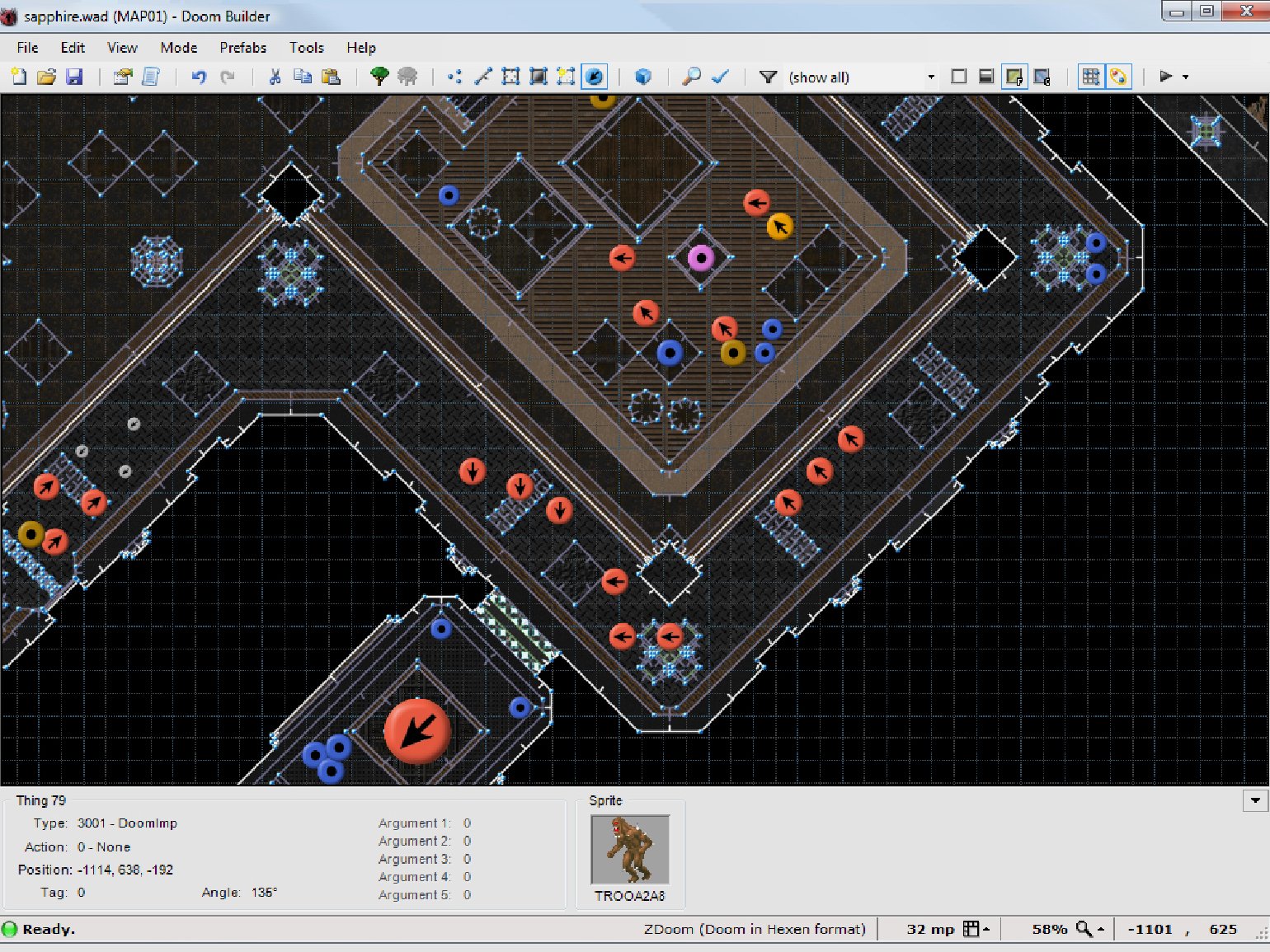Open zoom level menu at 58%

coord(1090,929)
